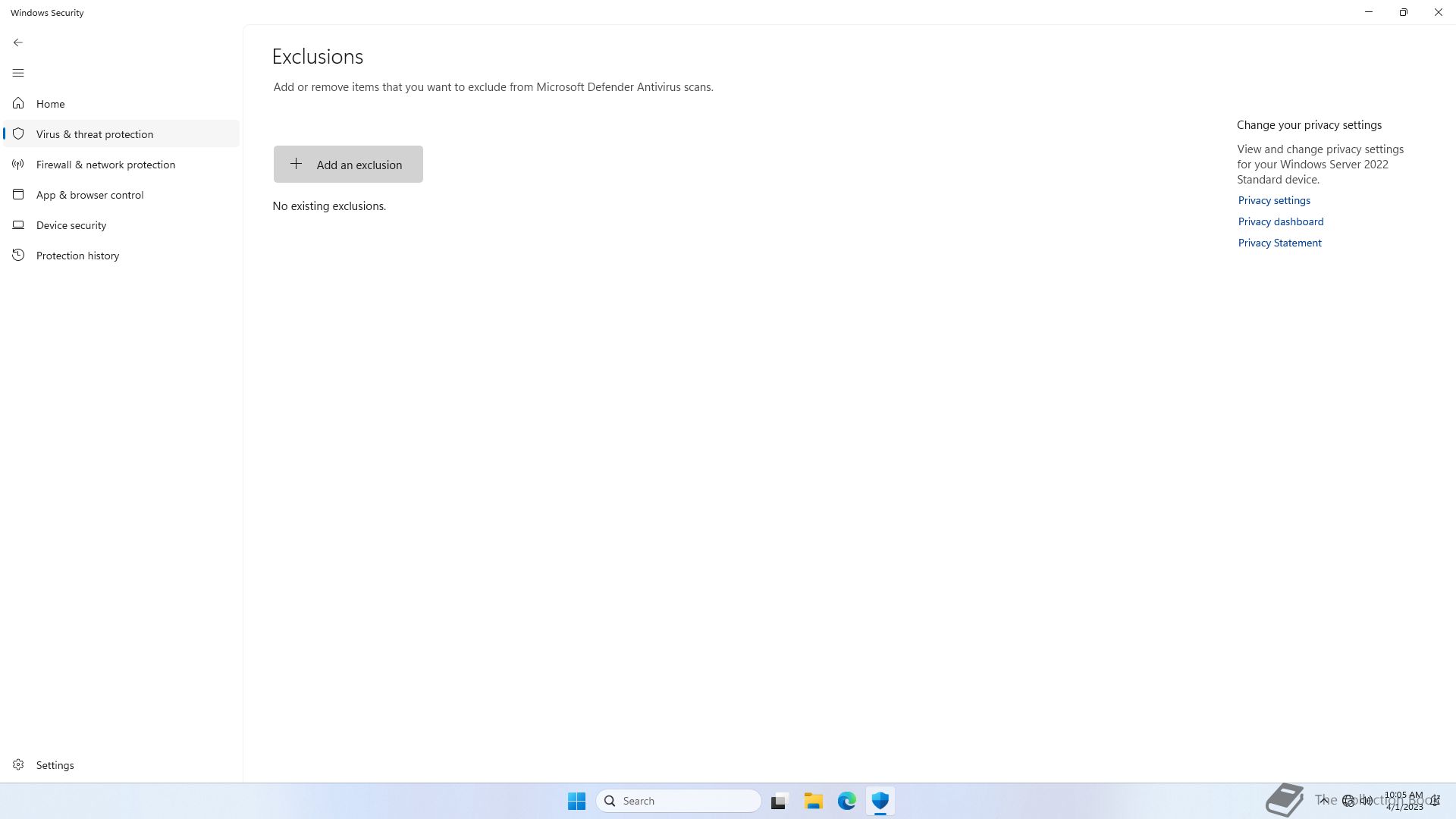Open the Privacy Statement link
The image size is (1456, 819).
click(x=1280, y=243)
